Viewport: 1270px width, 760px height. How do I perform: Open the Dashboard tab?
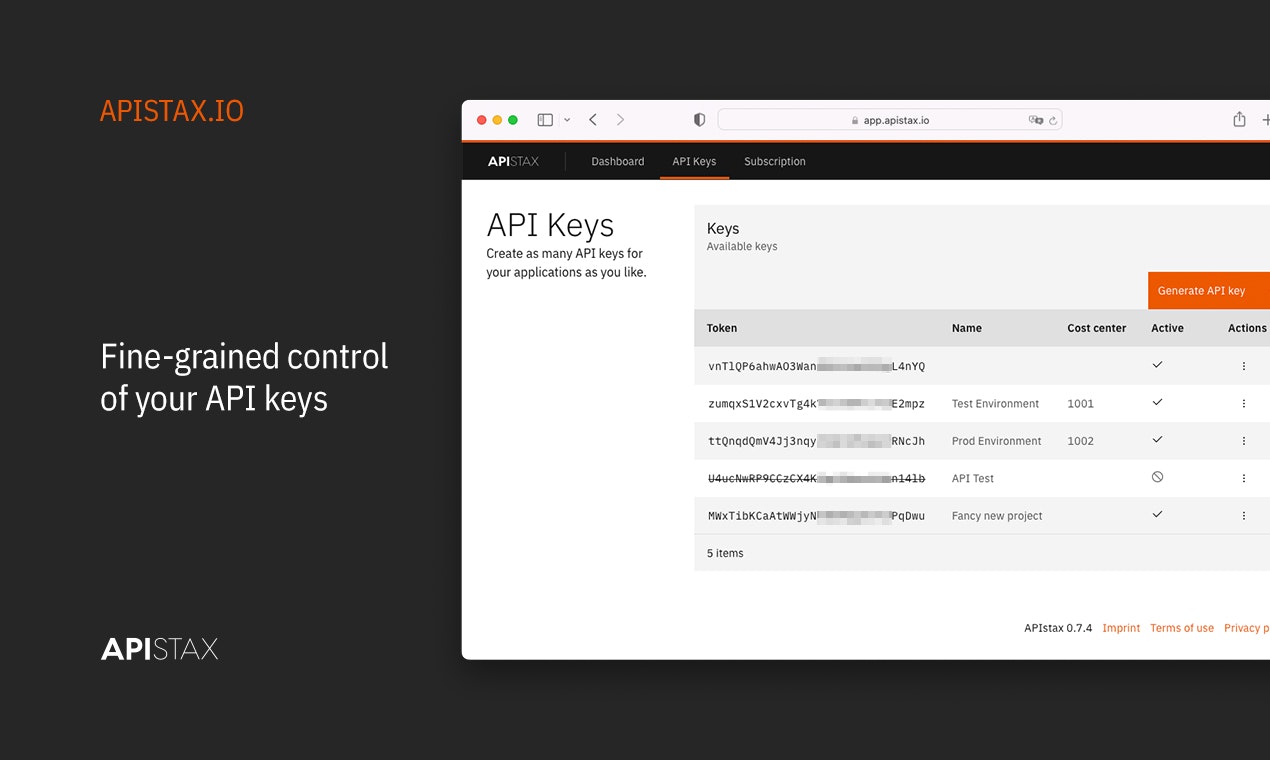(x=618, y=161)
